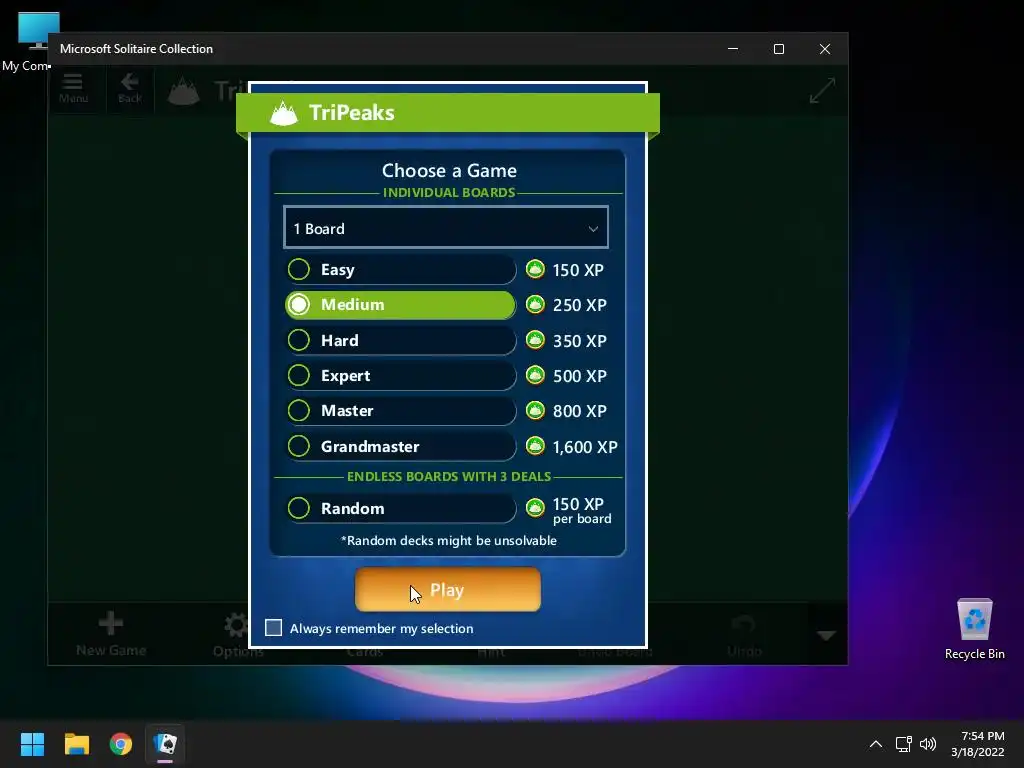Image resolution: width=1024 pixels, height=768 pixels.
Task: Click the Random decks might be unsolvable note
Action: coord(449,540)
